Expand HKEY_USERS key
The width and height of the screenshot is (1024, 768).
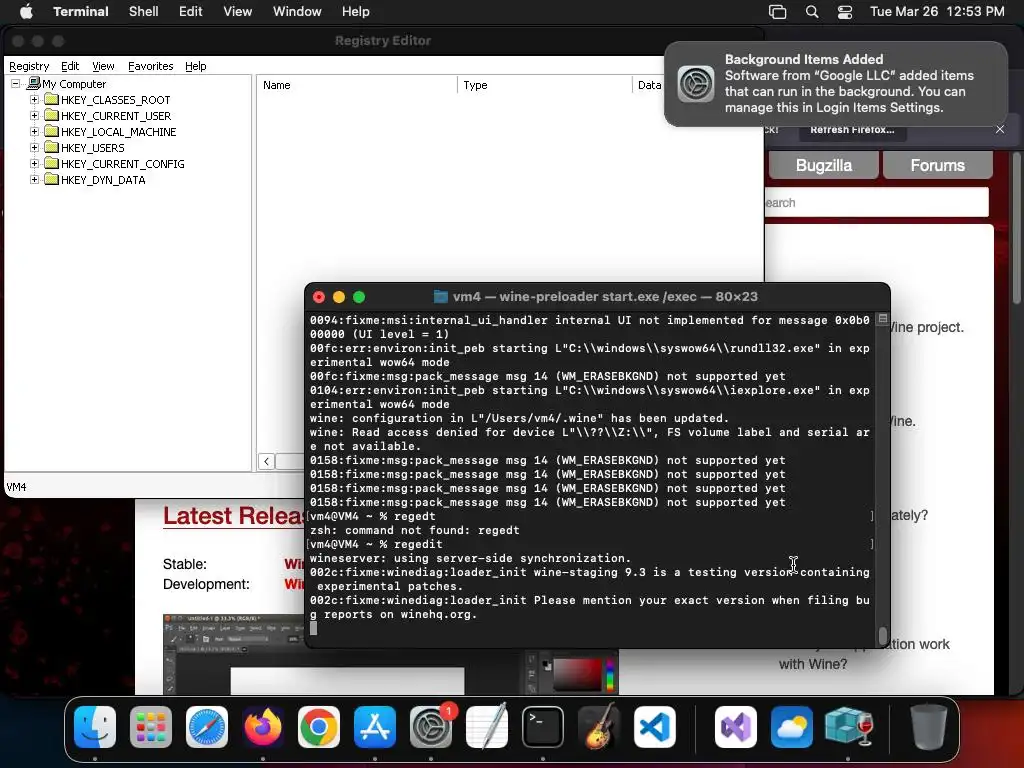(35, 148)
